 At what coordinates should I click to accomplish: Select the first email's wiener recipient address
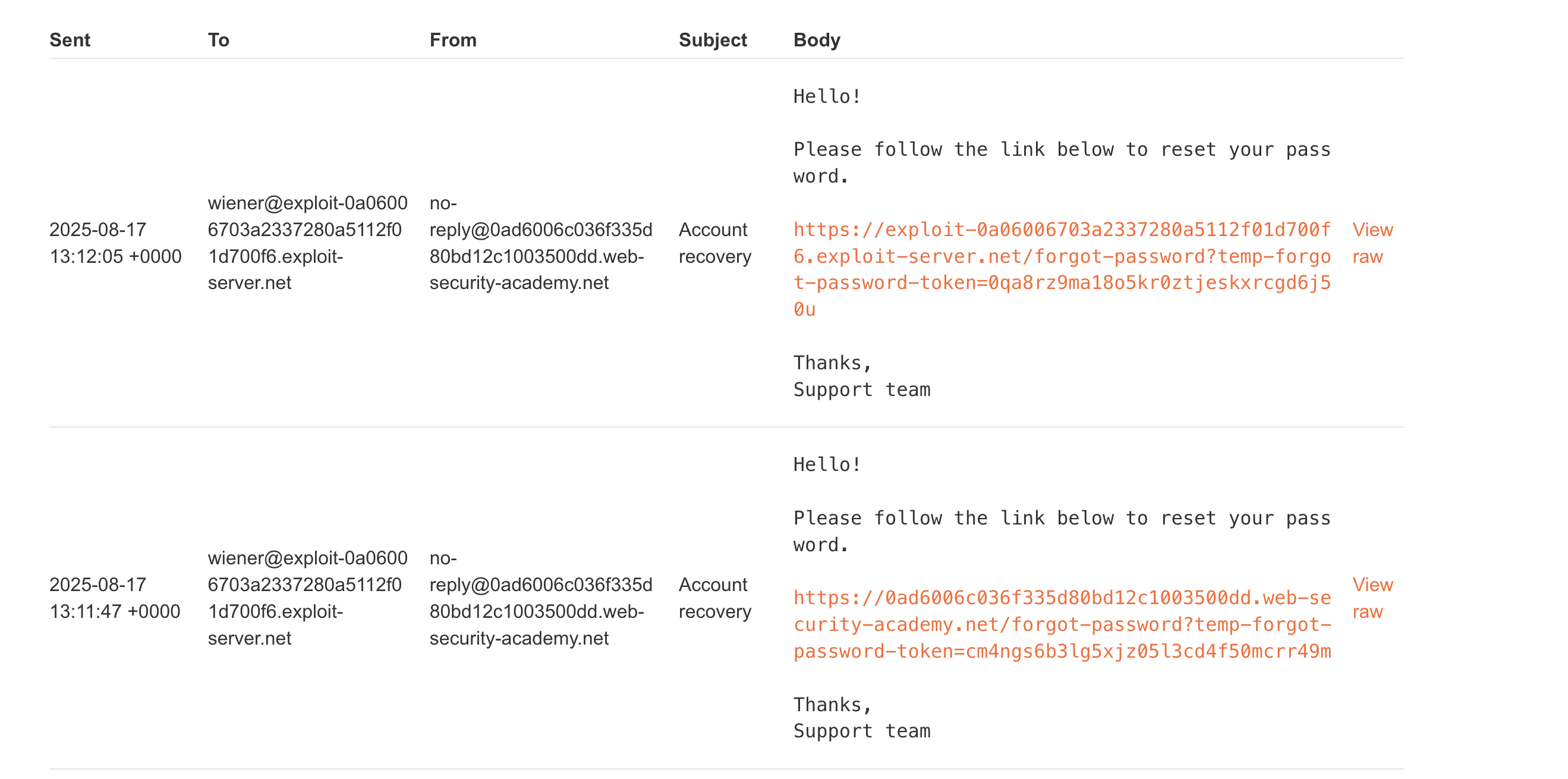coord(307,243)
